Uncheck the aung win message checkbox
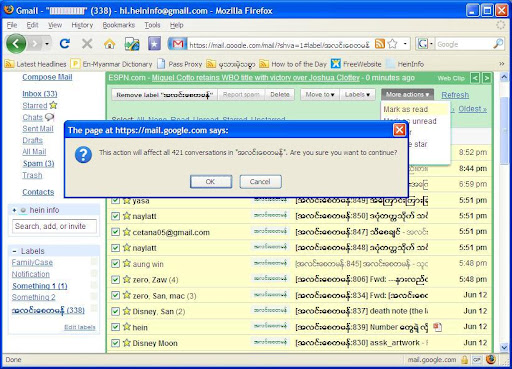 click(x=115, y=263)
